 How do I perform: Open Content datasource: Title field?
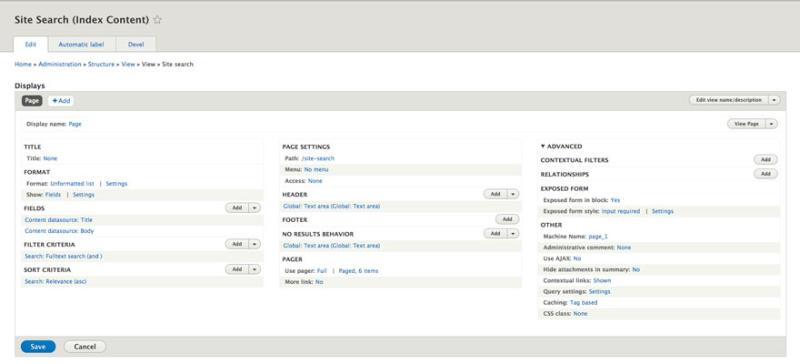[58, 220]
